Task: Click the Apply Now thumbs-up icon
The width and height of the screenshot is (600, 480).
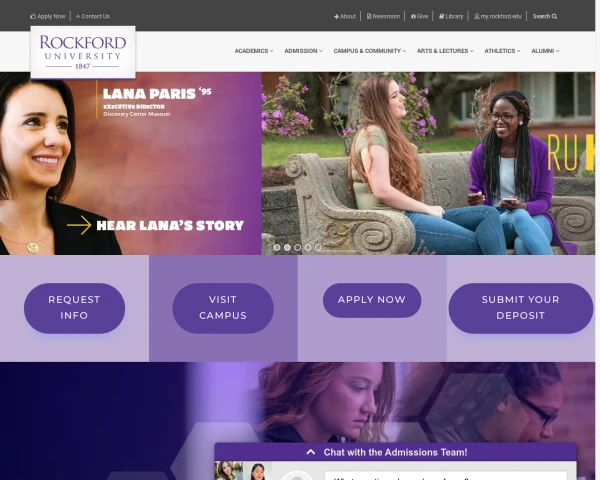Action: [x=33, y=16]
